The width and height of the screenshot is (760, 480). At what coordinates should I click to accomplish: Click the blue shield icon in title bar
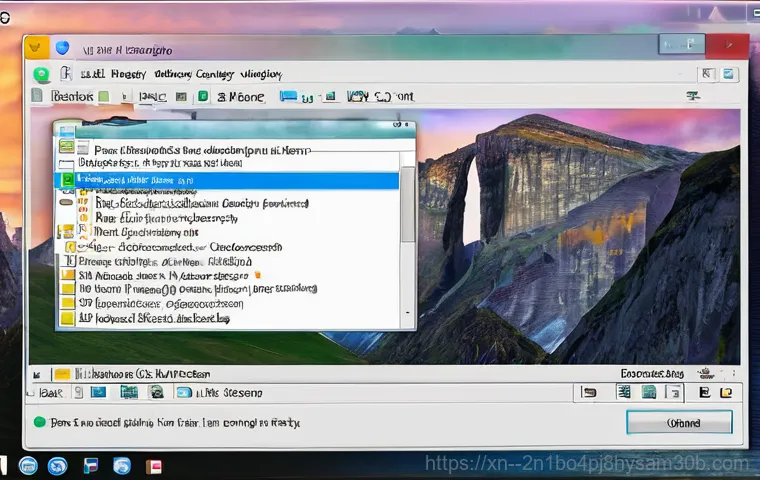[x=62, y=47]
